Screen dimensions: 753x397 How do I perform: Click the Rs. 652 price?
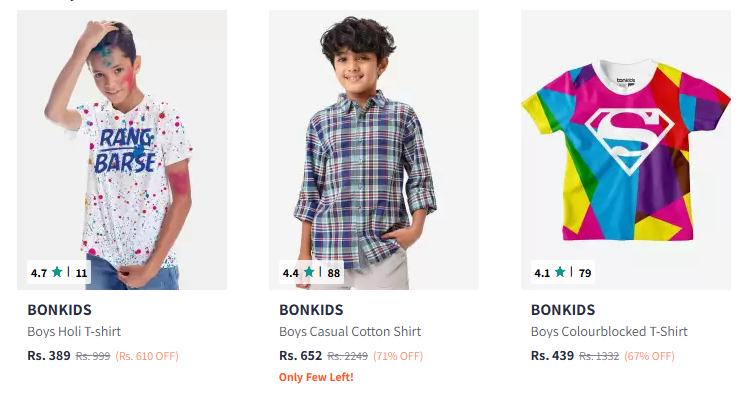click(301, 356)
